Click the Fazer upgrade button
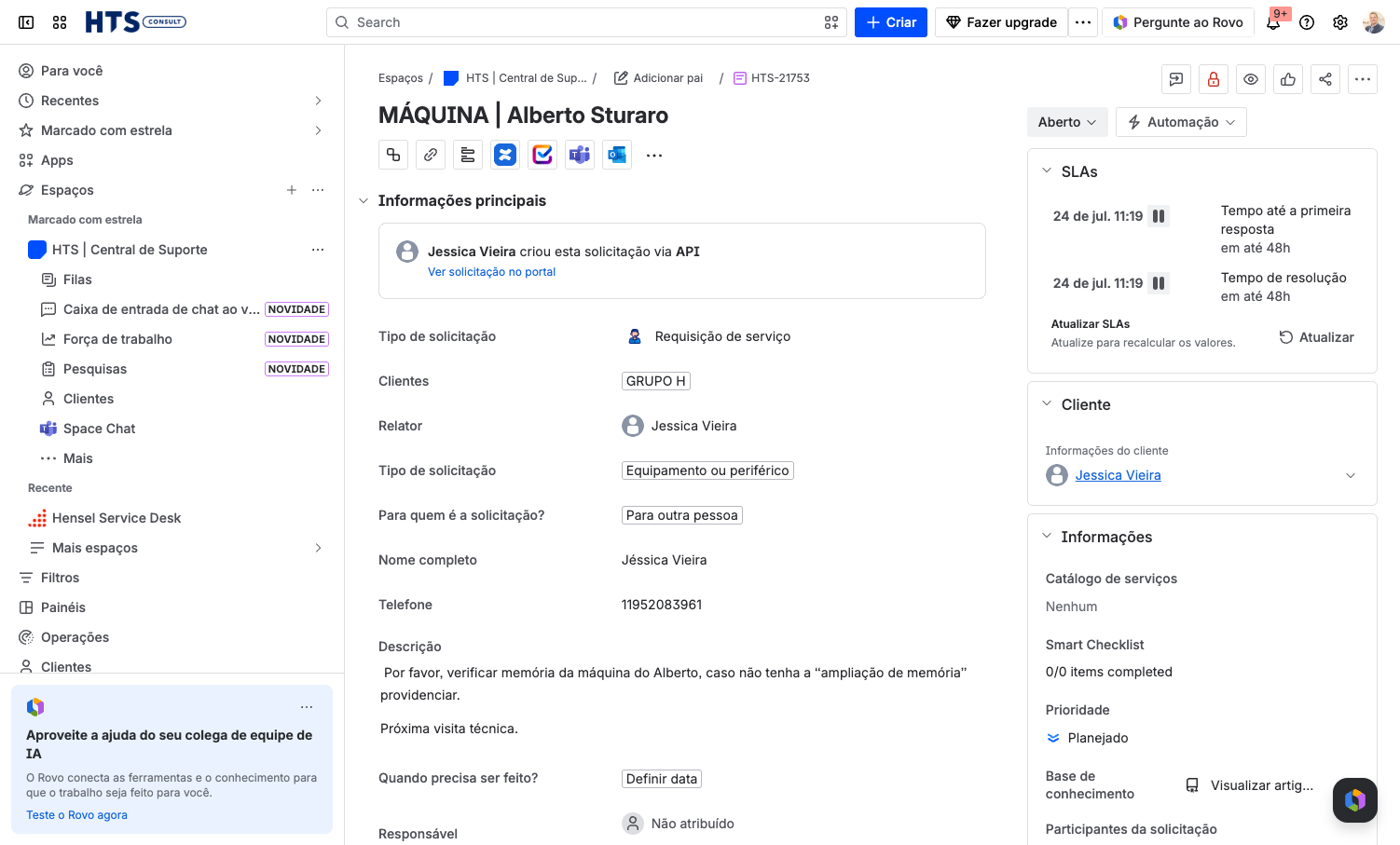 point(1001,22)
